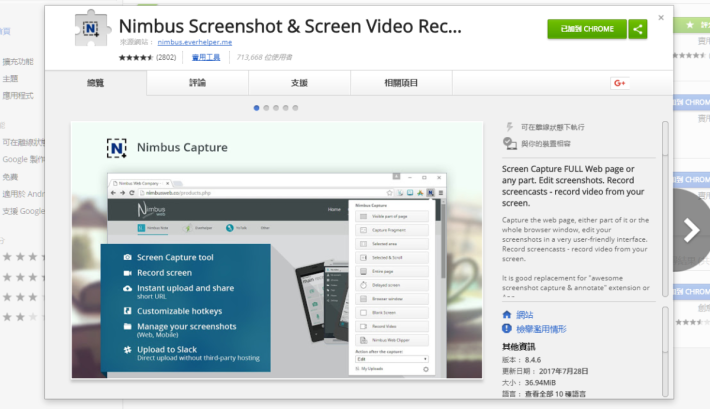
Task: Click the five-star rating in the header
Action: [x=136, y=58]
